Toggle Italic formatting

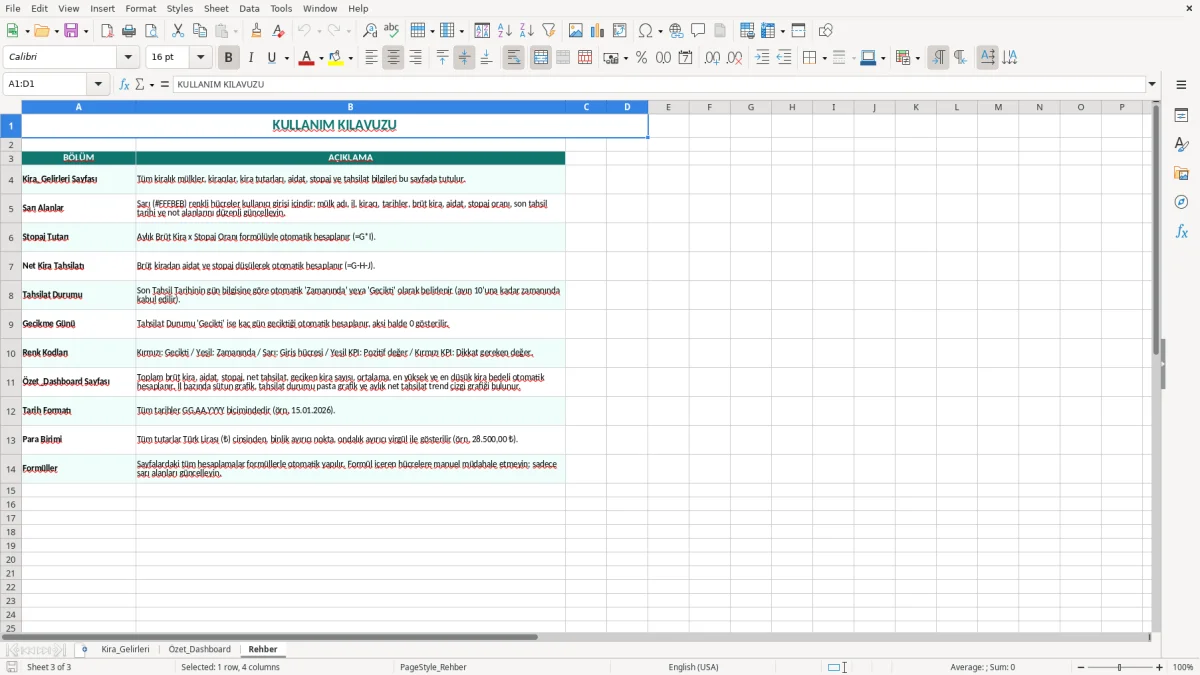click(250, 58)
